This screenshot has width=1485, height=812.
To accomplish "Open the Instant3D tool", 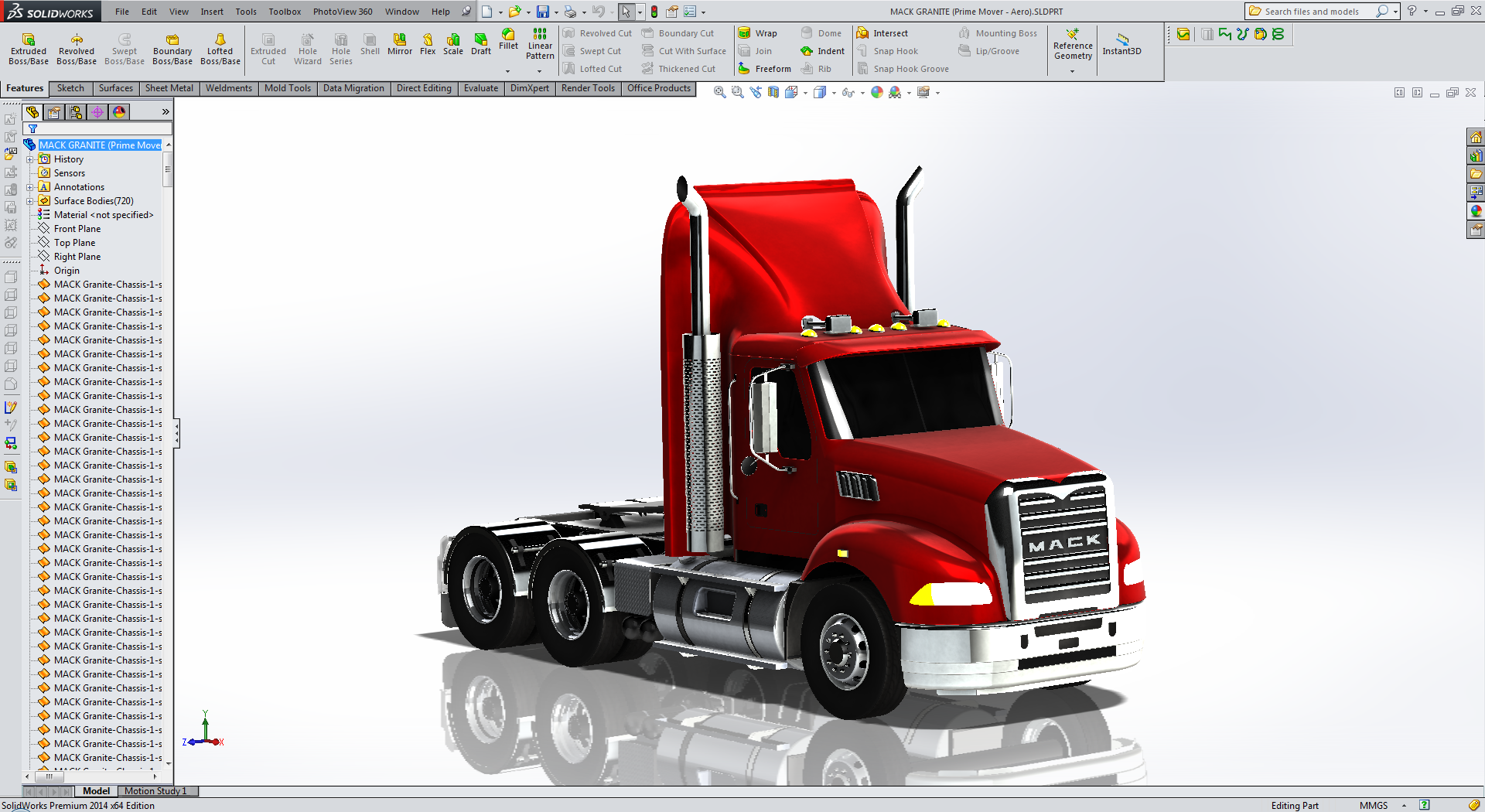I will 1122,44.
